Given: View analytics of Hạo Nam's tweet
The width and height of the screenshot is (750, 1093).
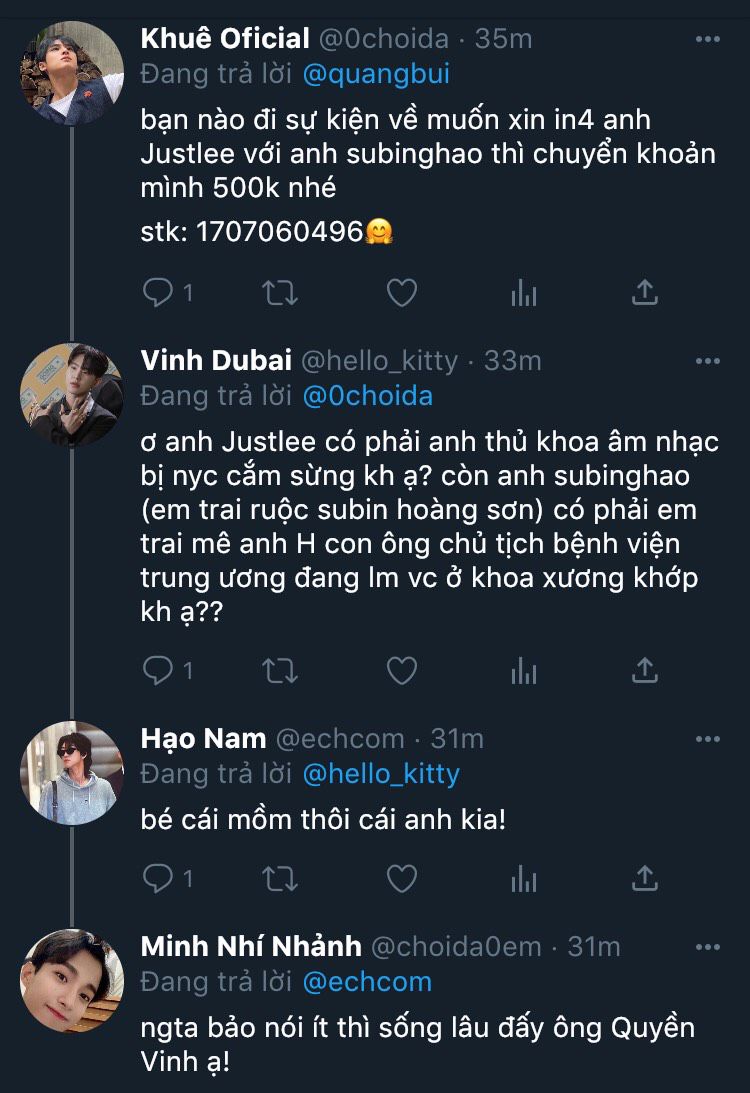Looking at the screenshot, I should click(x=524, y=879).
